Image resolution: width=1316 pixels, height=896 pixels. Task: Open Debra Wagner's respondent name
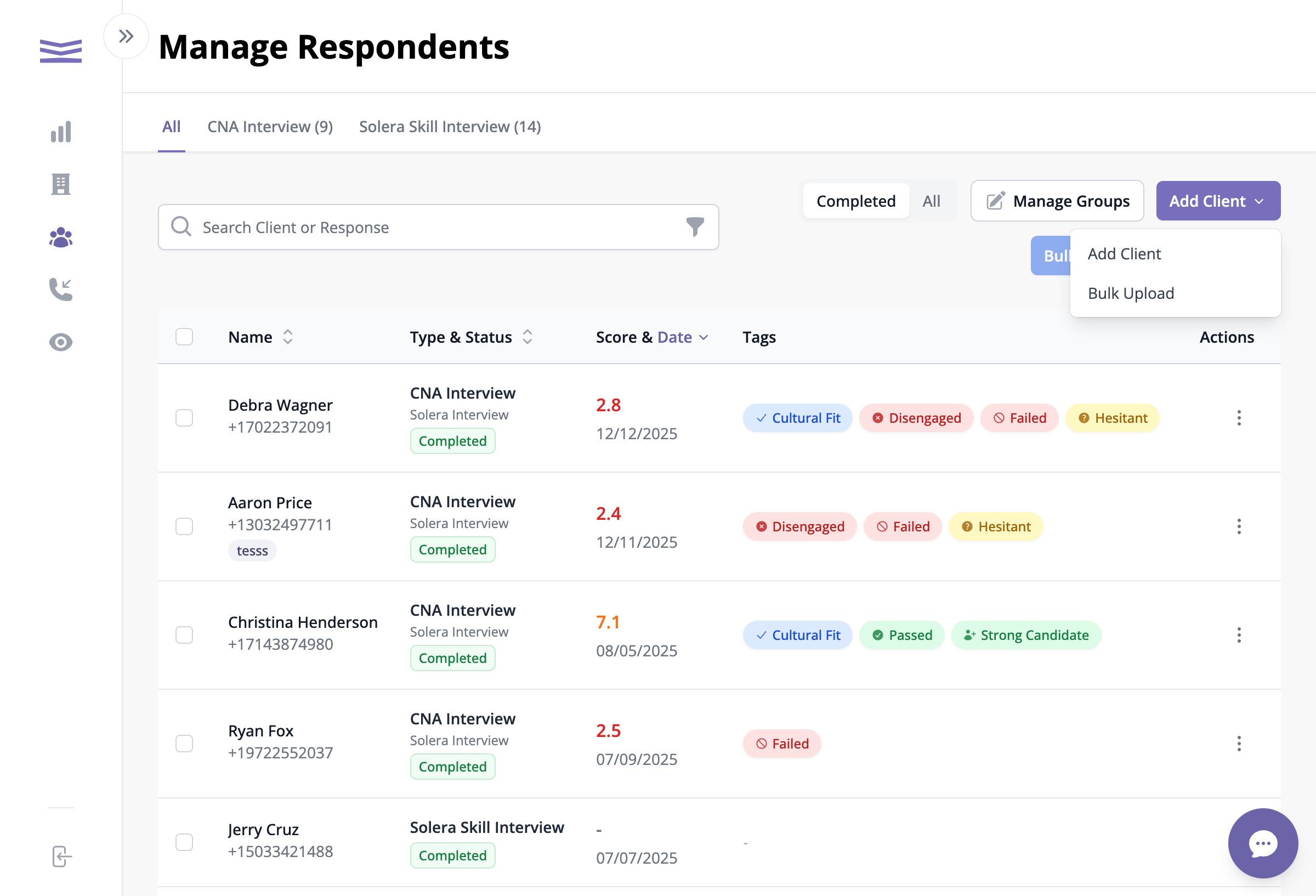[x=280, y=405]
